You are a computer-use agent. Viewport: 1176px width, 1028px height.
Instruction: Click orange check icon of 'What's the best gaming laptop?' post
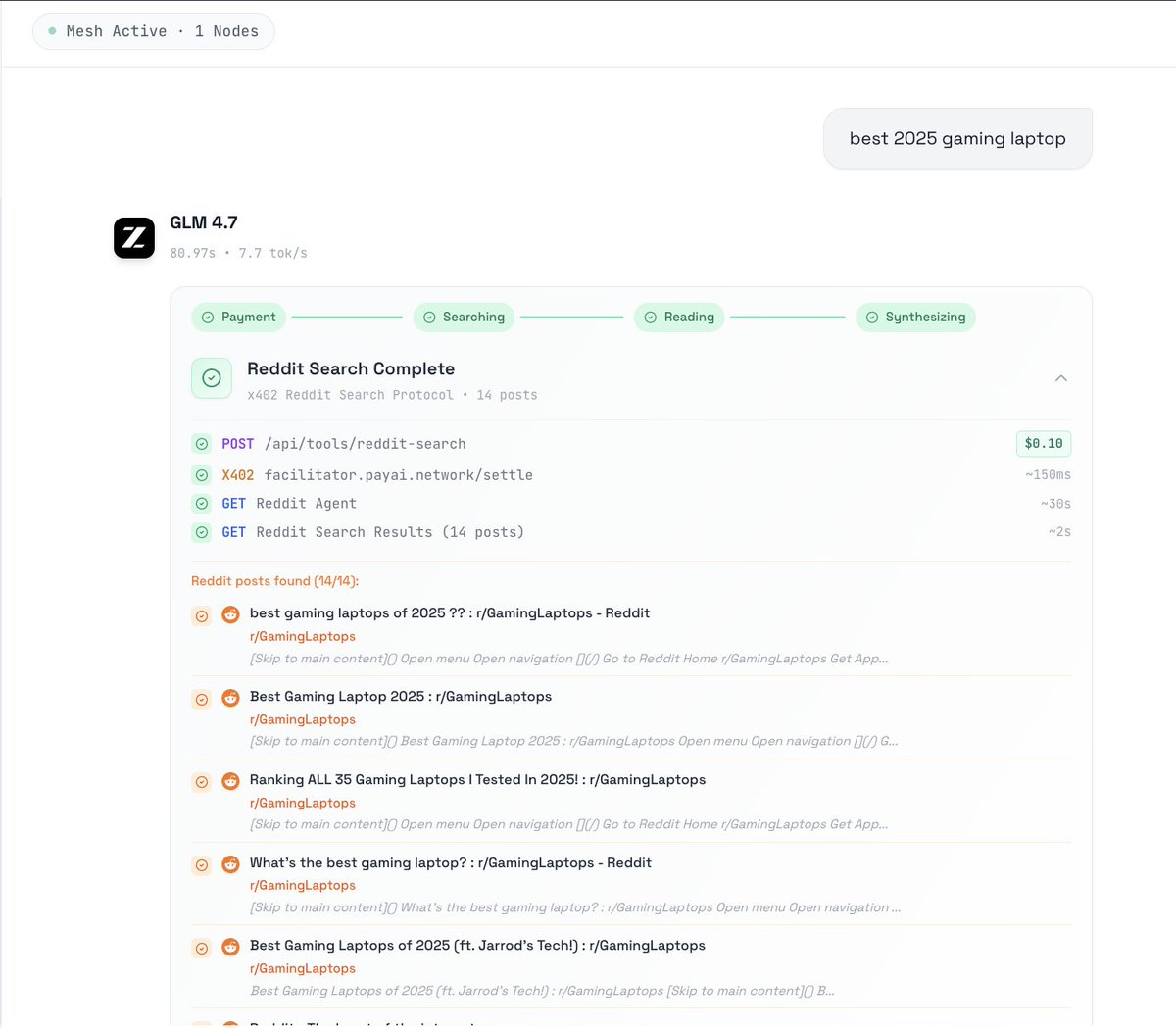pos(201,865)
